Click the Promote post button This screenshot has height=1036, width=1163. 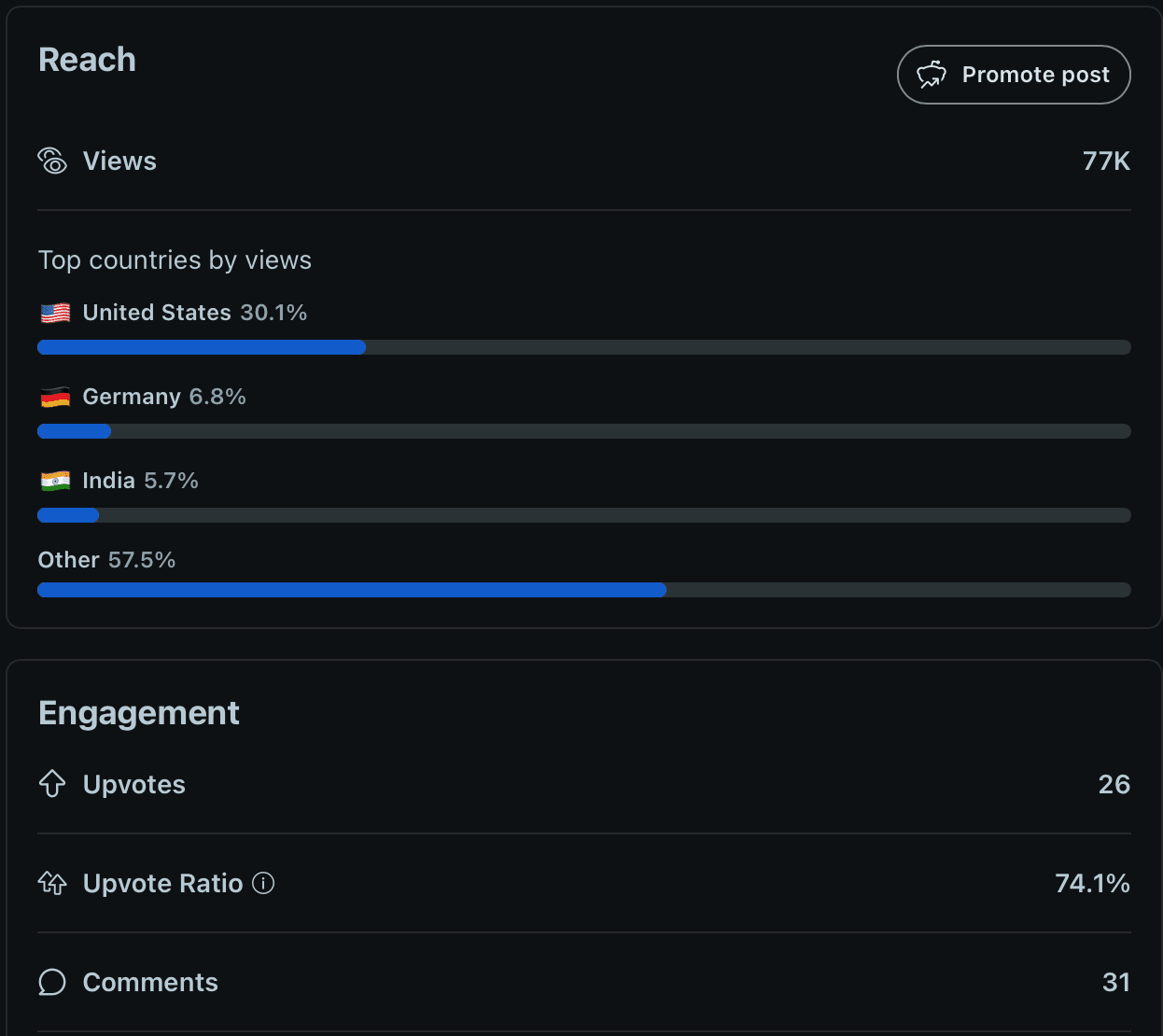point(1014,75)
